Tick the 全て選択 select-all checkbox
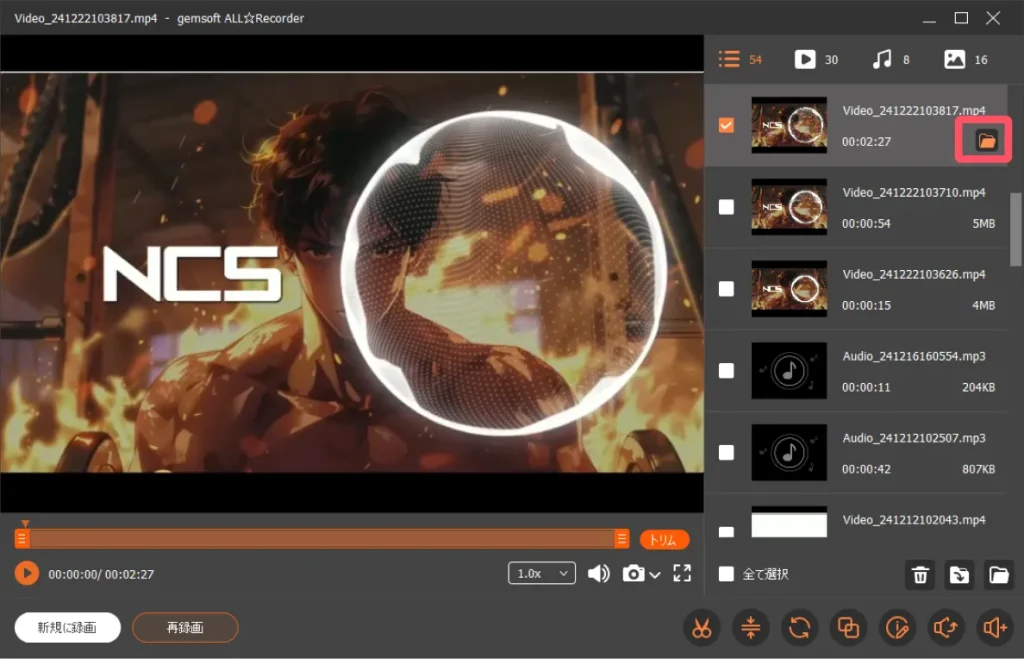Viewport: 1024px width, 659px height. point(727,574)
